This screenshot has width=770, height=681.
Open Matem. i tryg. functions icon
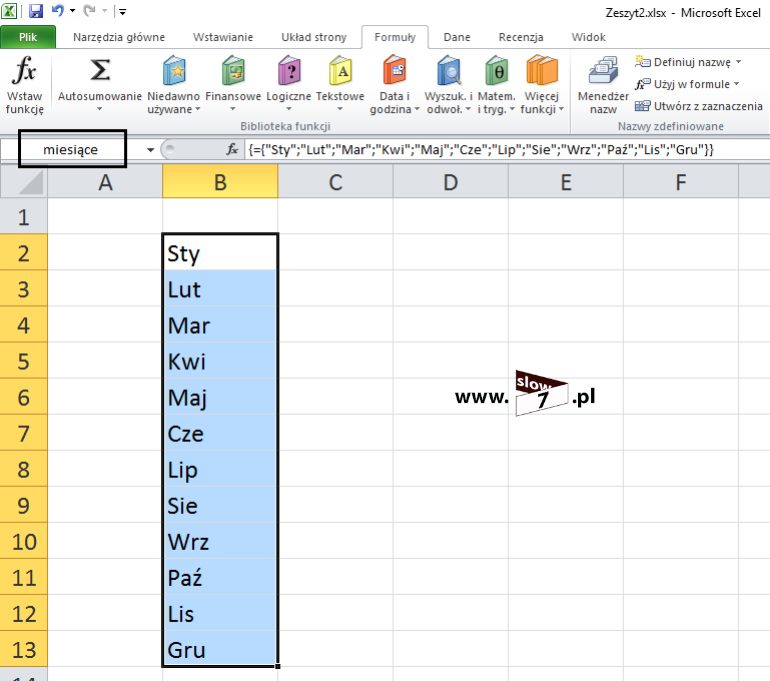pos(496,70)
